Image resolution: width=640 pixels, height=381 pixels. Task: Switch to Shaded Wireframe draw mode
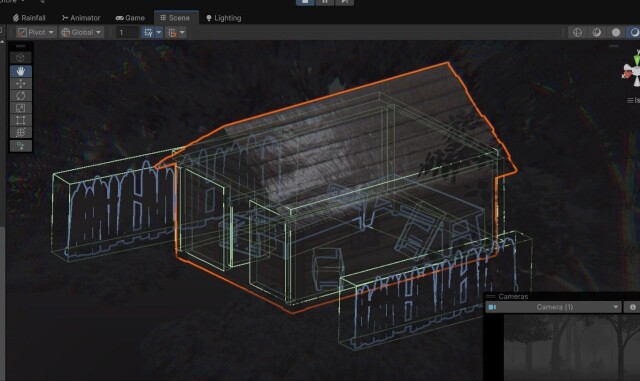pos(596,32)
